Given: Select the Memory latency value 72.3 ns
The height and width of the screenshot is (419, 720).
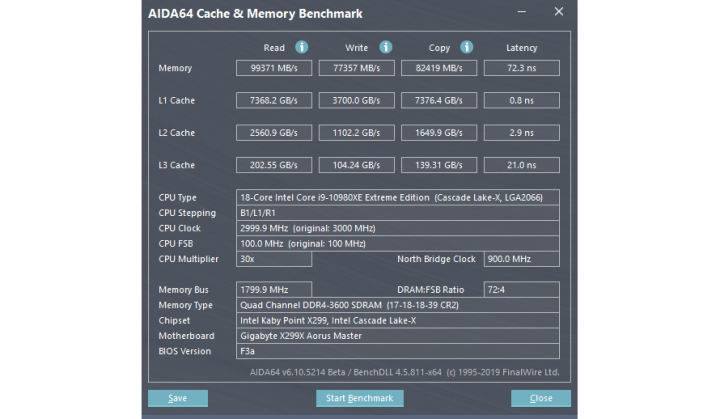Looking at the screenshot, I should pyautogui.click(x=522, y=68).
